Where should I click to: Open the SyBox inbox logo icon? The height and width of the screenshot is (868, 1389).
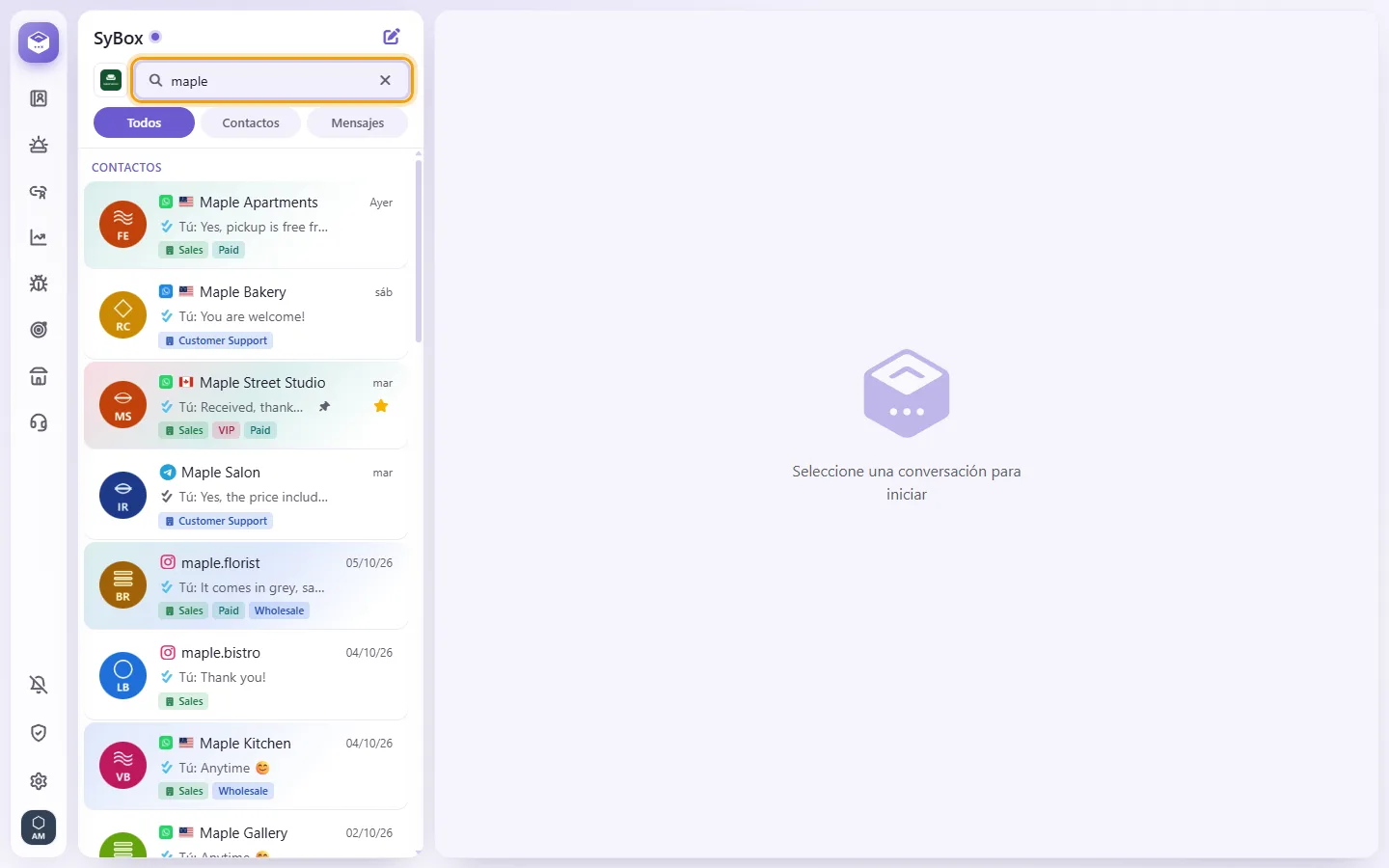click(39, 42)
